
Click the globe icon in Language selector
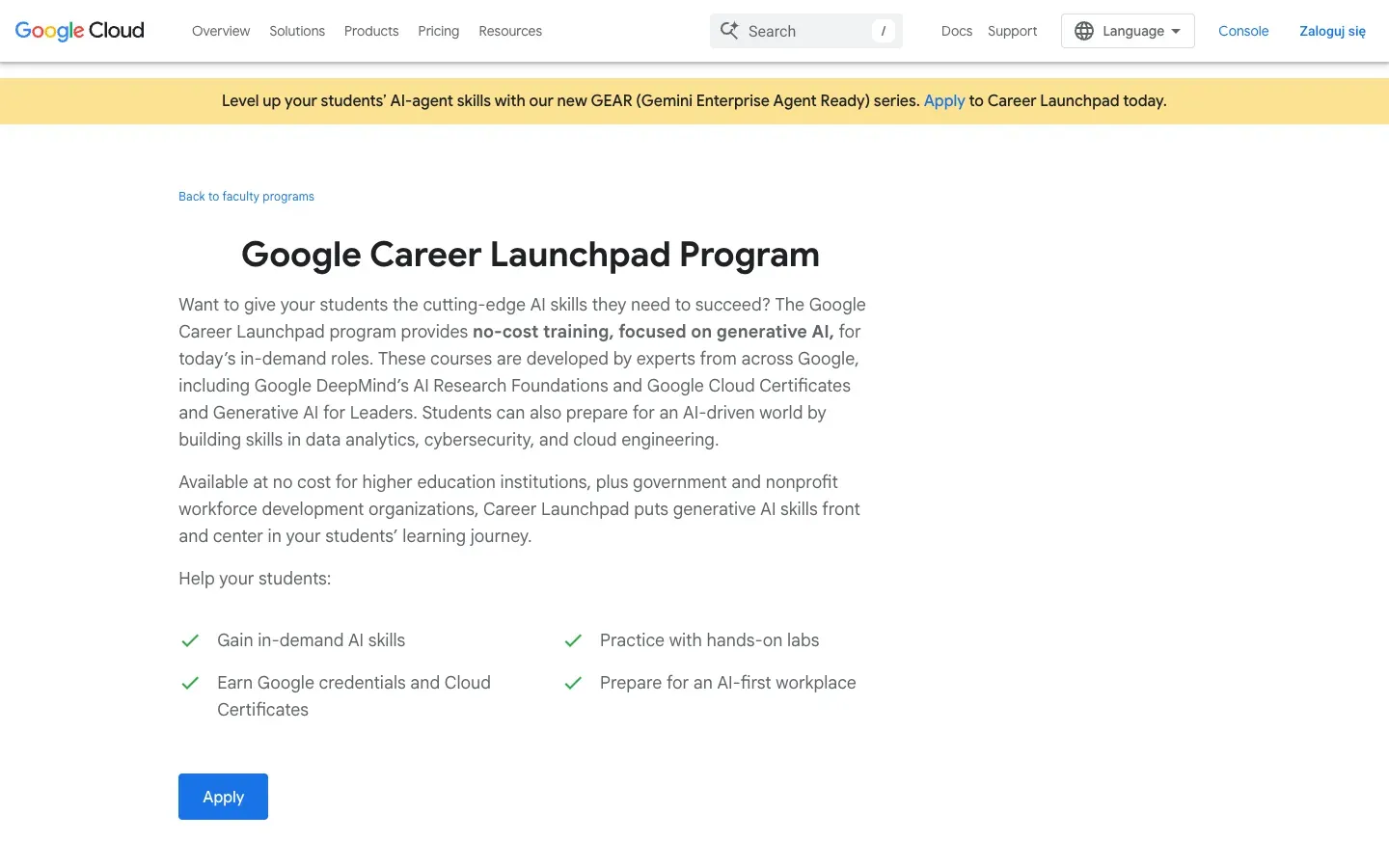tap(1084, 31)
